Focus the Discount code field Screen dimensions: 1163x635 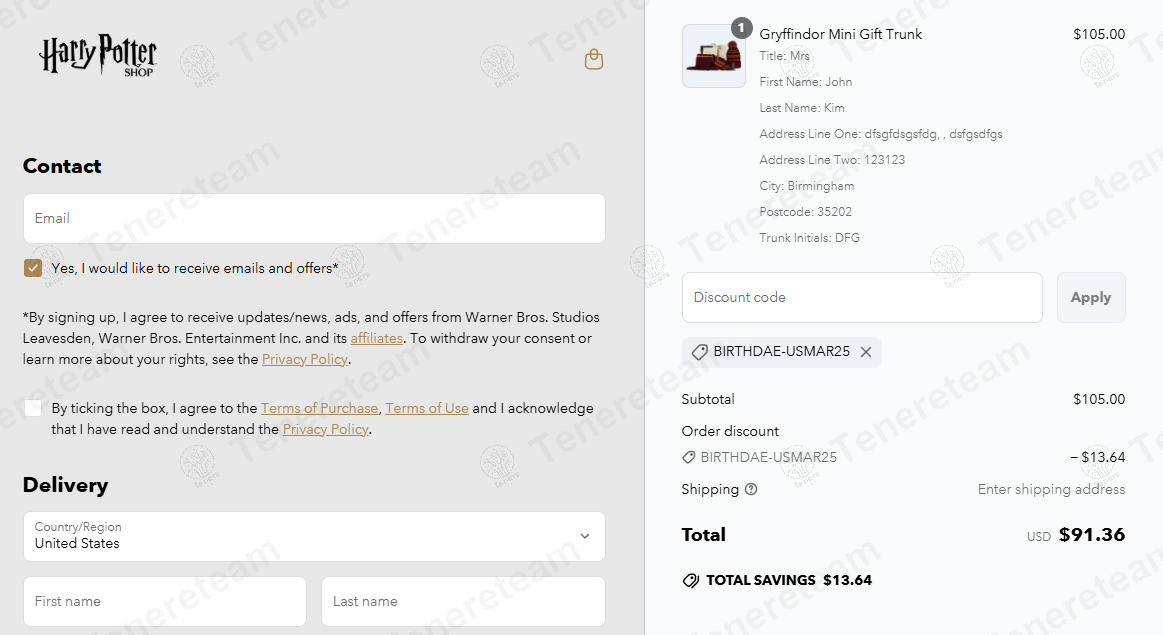pos(862,297)
